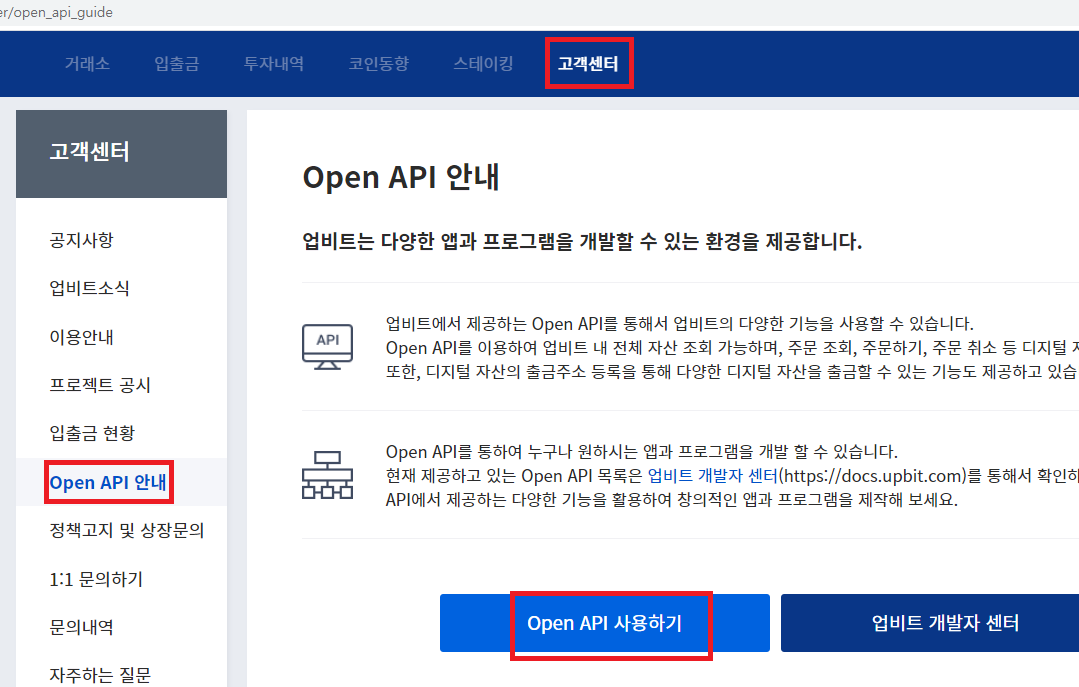Image resolution: width=1079 pixels, height=687 pixels.
Task: Open 문의내역 sidebar item
Action: pyautogui.click(x=81, y=628)
